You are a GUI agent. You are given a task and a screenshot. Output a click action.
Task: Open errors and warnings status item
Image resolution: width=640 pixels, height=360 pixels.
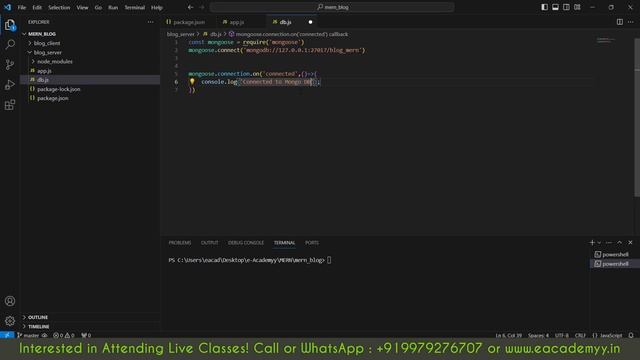coord(64,336)
